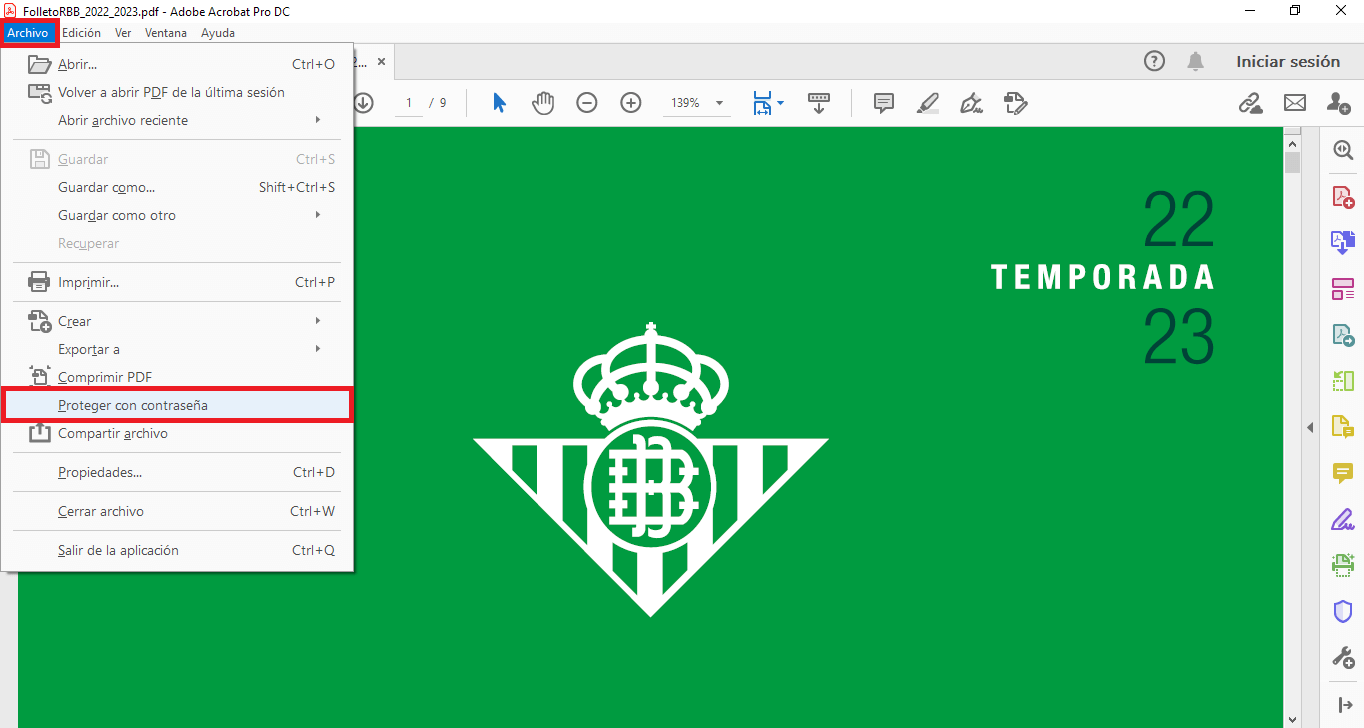Choose Volver a abrir PDF última sesión
The height and width of the screenshot is (728, 1364).
coord(176,92)
